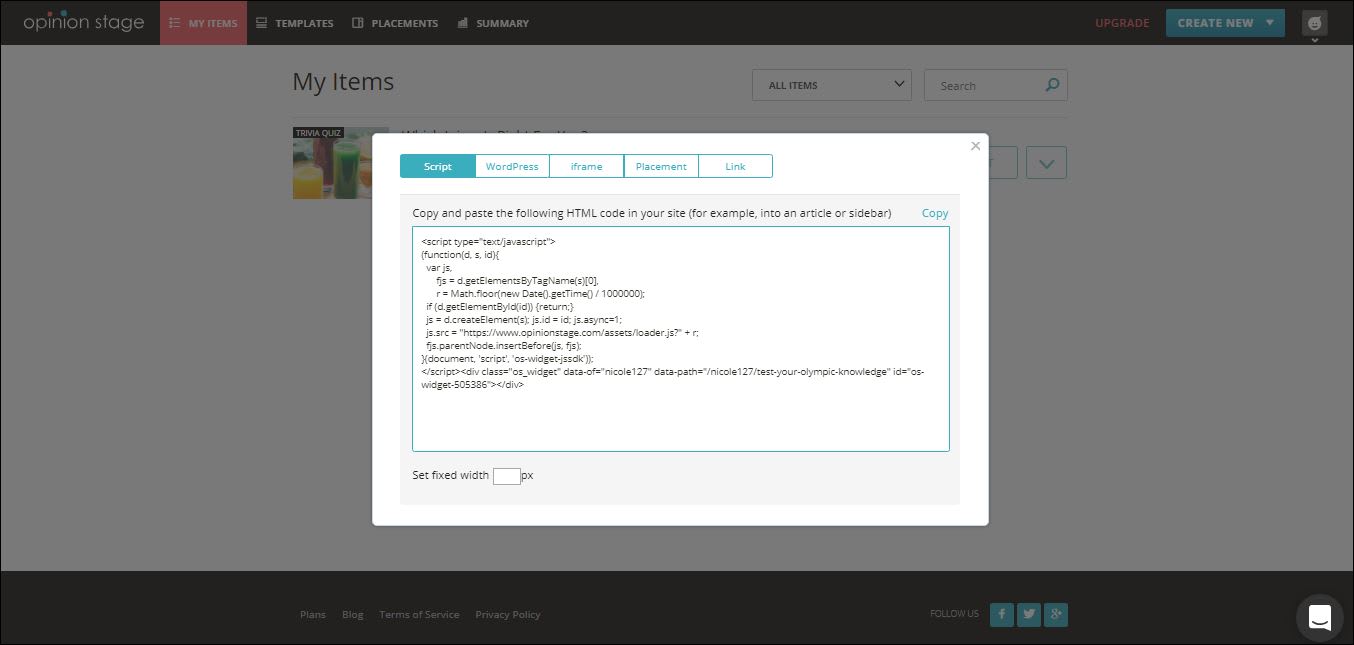
Task: Open the trivia quiz thumbnail image
Action: pyautogui.click(x=340, y=162)
